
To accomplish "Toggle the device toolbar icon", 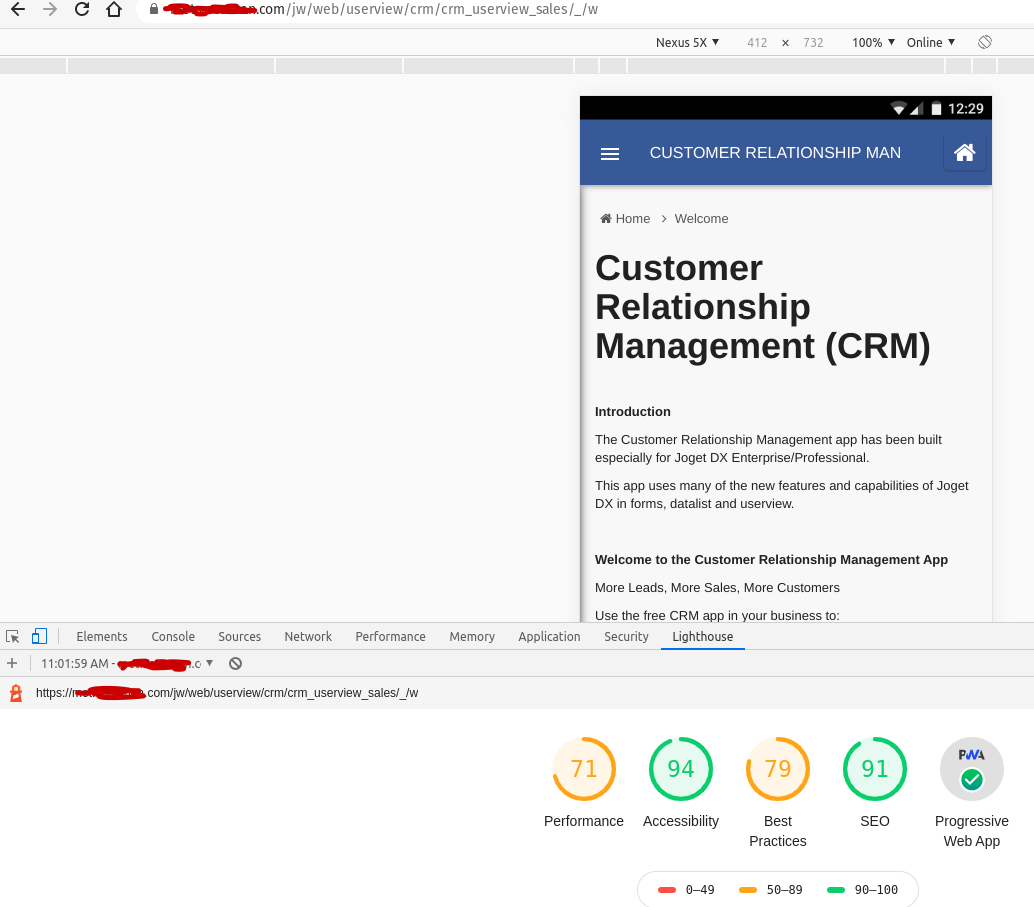I will (40, 637).
